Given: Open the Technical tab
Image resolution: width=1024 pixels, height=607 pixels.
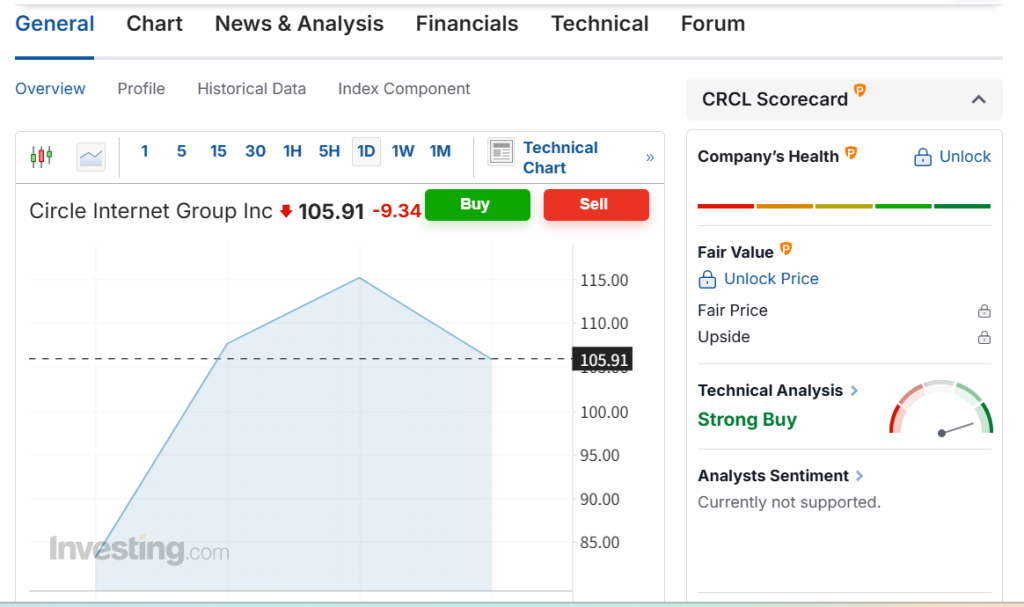Looking at the screenshot, I should click(x=600, y=24).
